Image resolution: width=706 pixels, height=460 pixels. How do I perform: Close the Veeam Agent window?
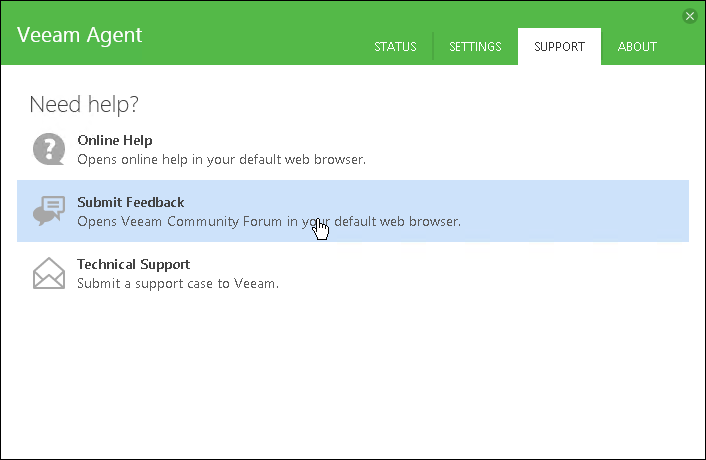[x=689, y=16]
